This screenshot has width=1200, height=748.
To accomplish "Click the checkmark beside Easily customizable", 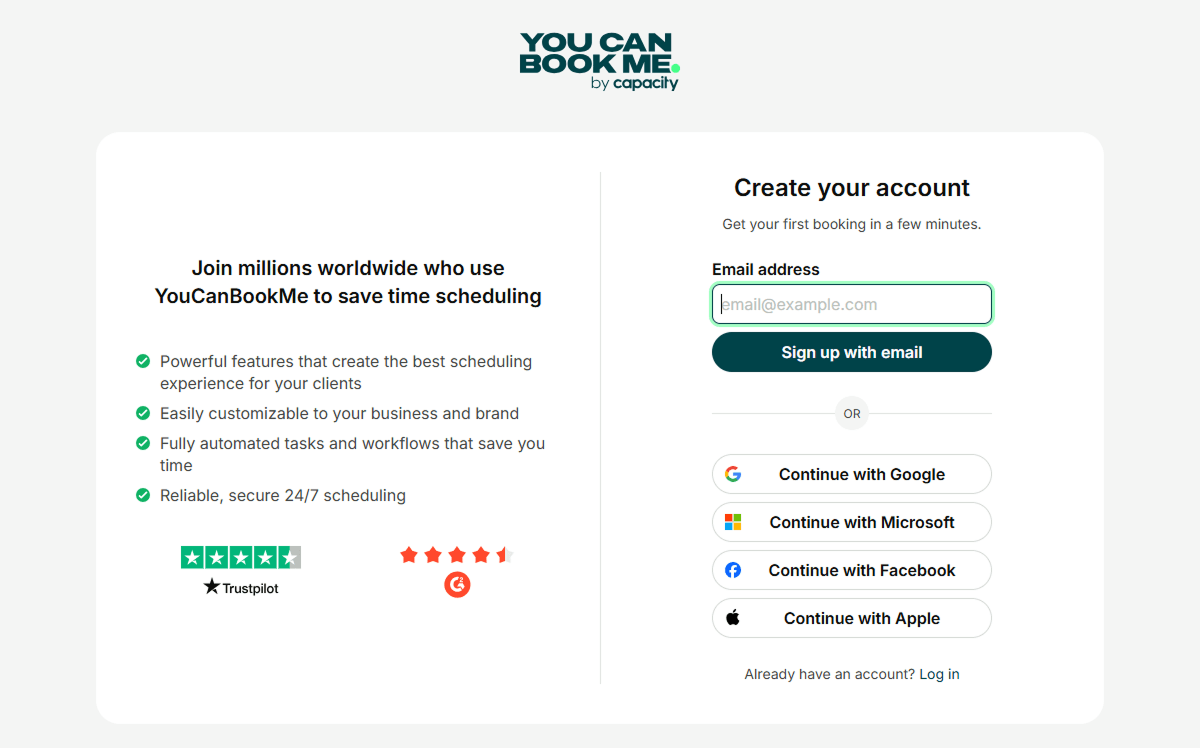I will click(x=143, y=413).
